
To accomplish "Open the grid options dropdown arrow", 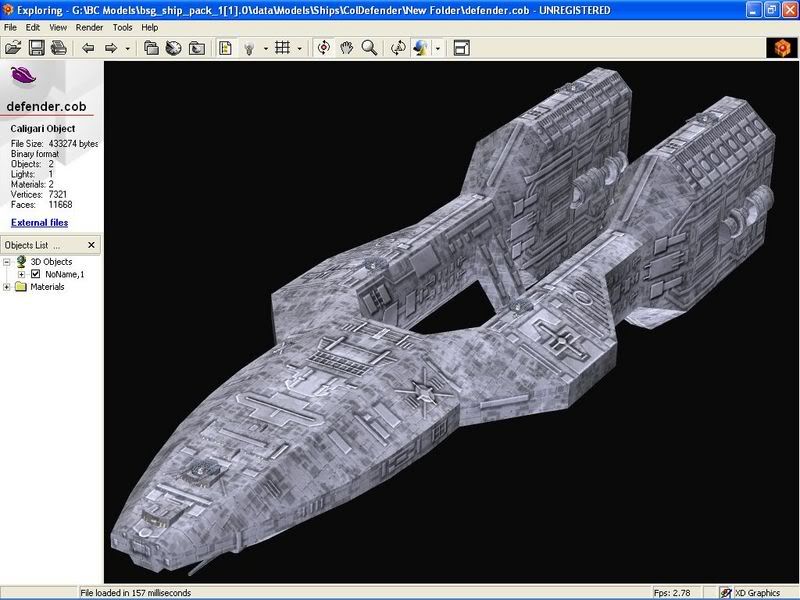I will (x=299, y=48).
